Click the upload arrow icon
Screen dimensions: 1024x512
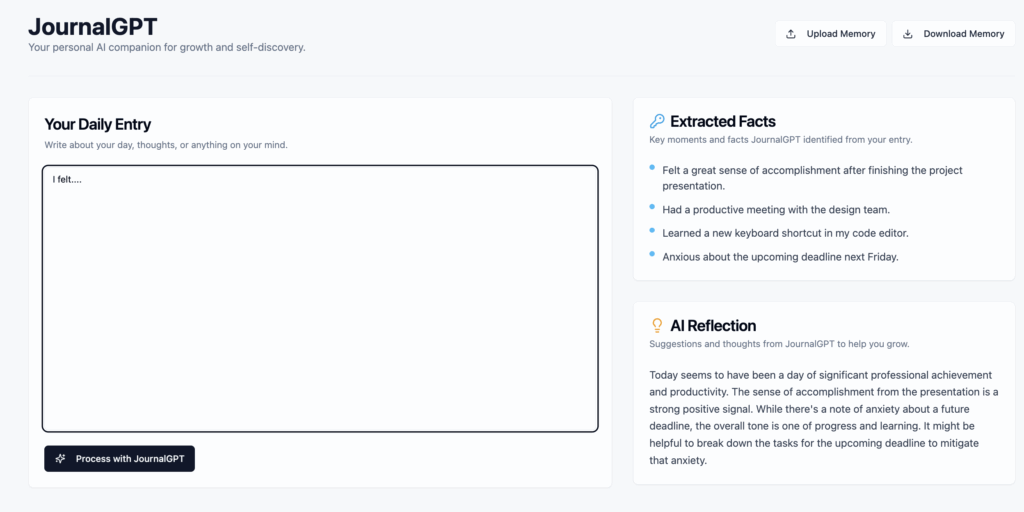click(790, 34)
